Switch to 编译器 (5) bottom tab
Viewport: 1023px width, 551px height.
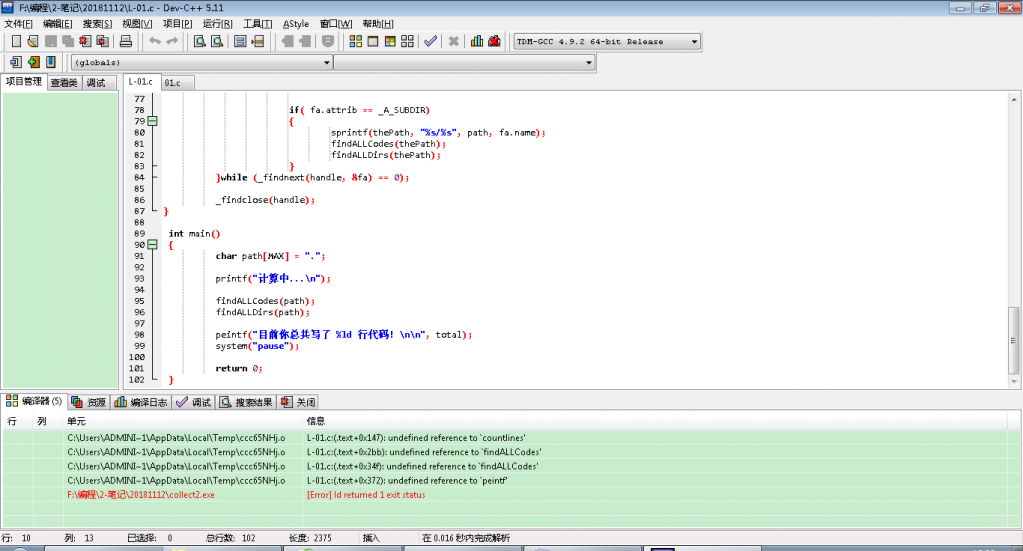click(34, 401)
